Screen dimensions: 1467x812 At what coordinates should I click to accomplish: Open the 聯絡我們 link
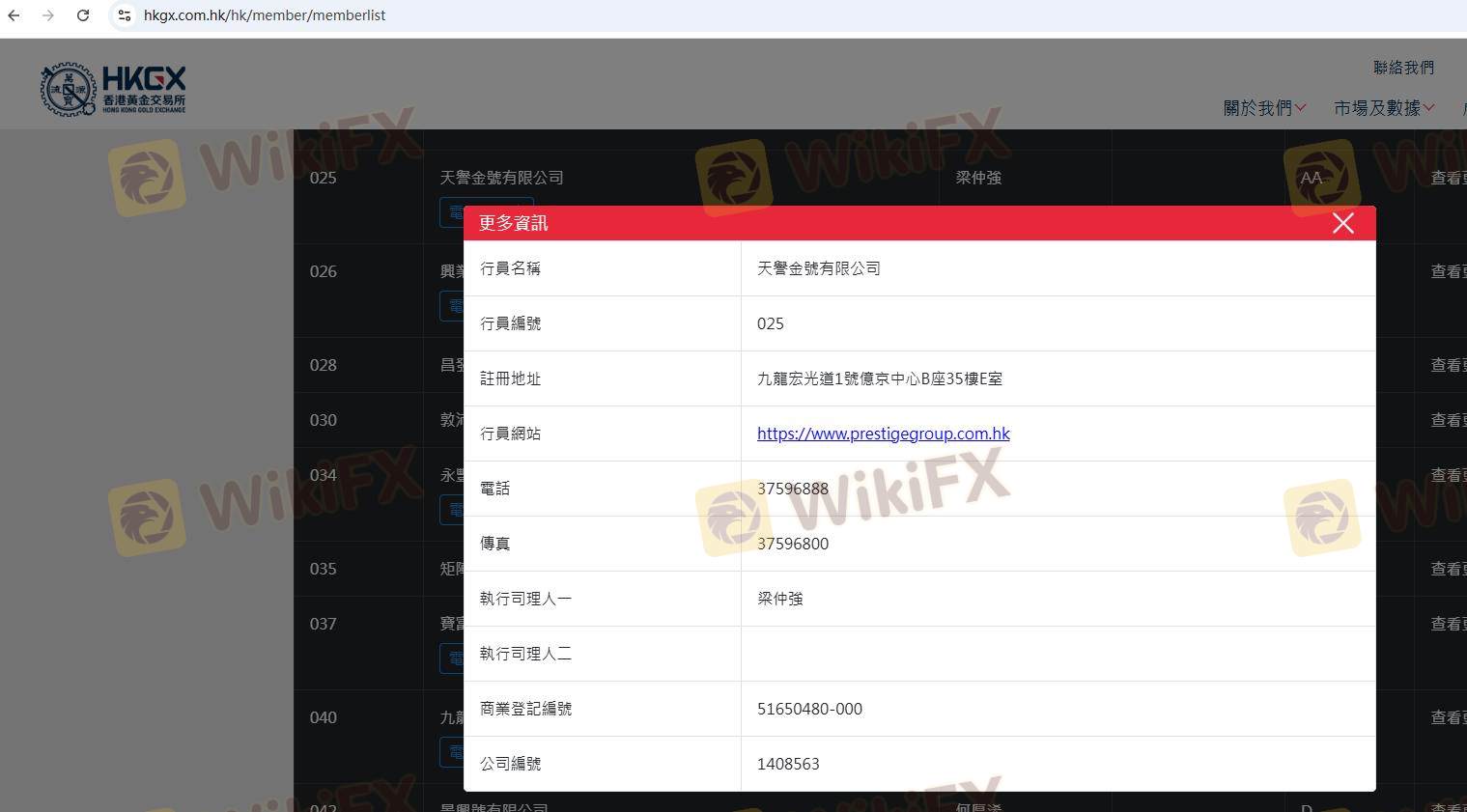[1403, 68]
